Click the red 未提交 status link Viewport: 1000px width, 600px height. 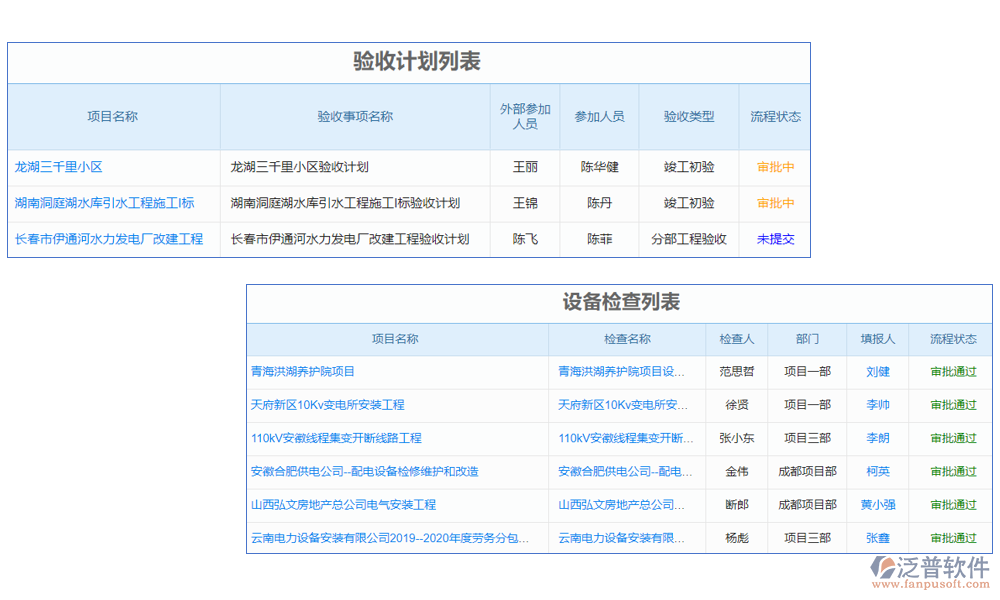[x=774, y=239]
